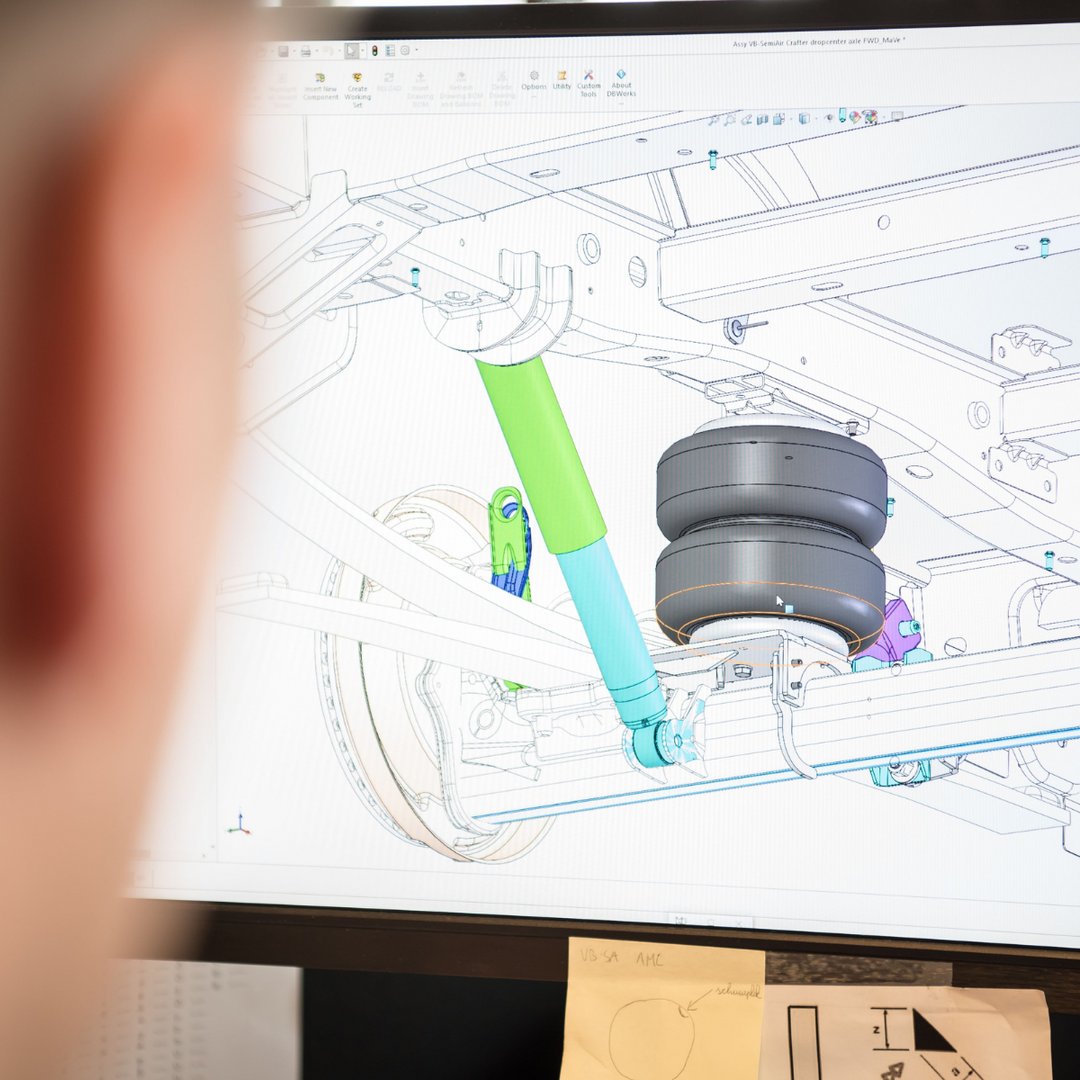Open the File Properties list icon
Screen dimensions: 1080x1080
tap(390, 50)
